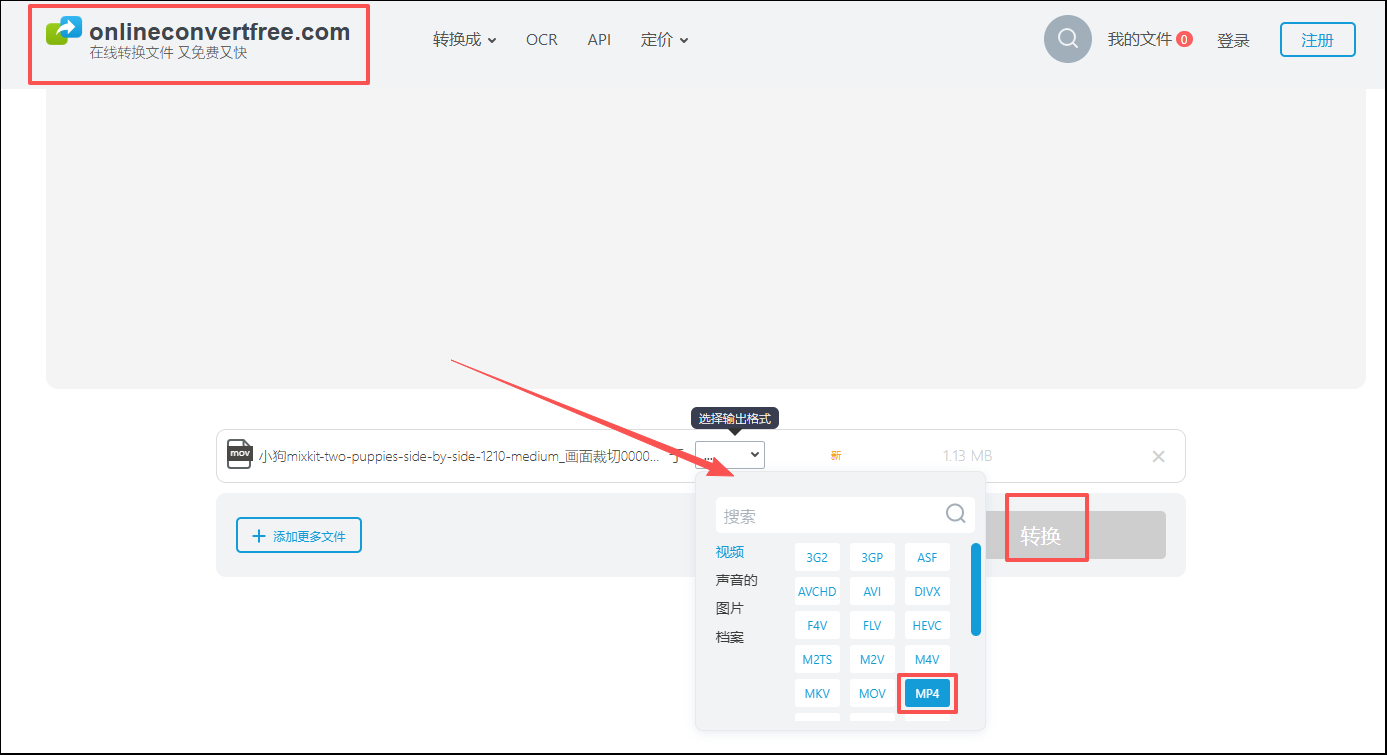Switch to the 图片 format category
This screenshot has height=755, width=1387.
pyautogui.click(x=730, y=608)
